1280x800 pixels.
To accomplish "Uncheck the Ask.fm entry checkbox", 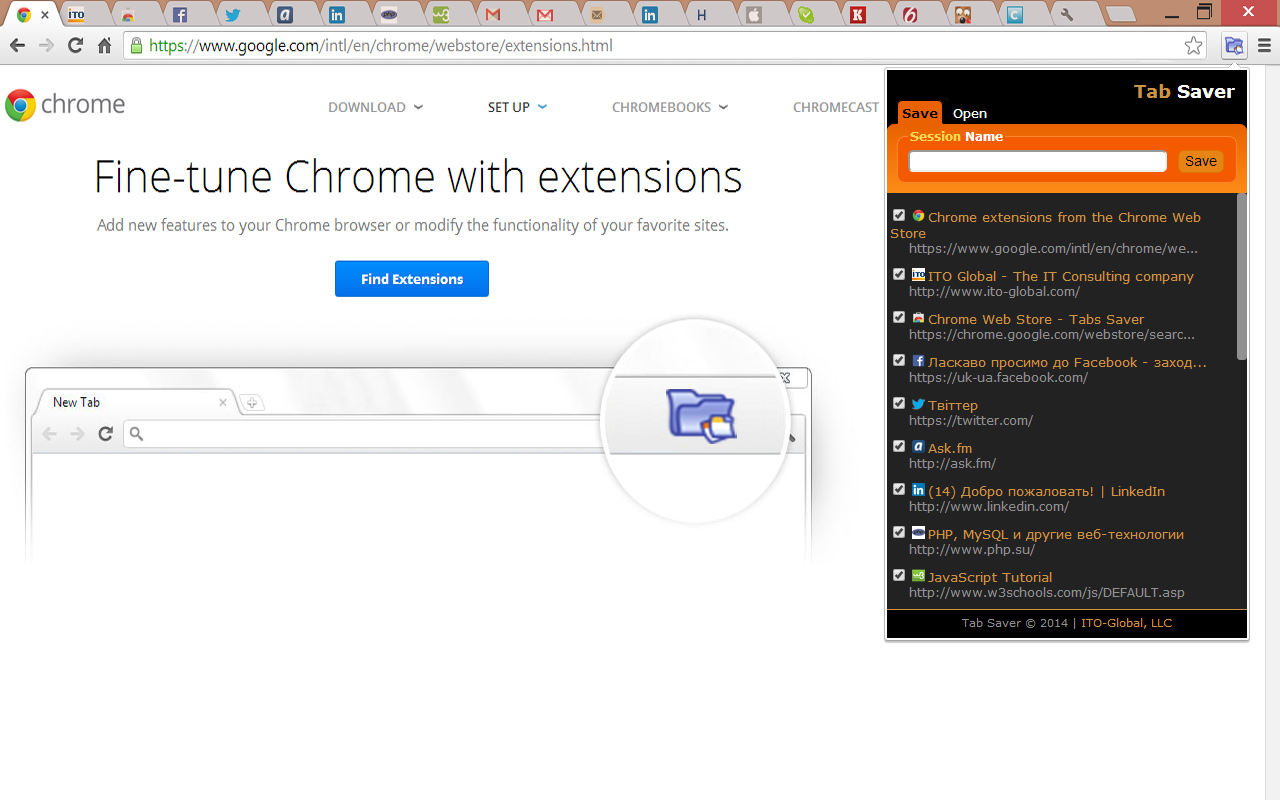I will pos(899,446).
